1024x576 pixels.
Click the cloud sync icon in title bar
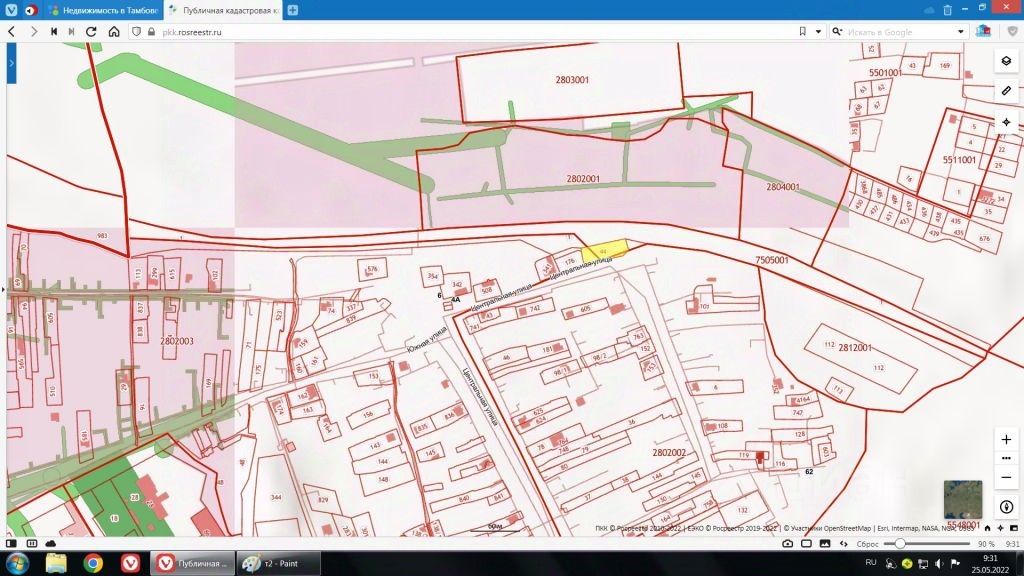[929, 10]
